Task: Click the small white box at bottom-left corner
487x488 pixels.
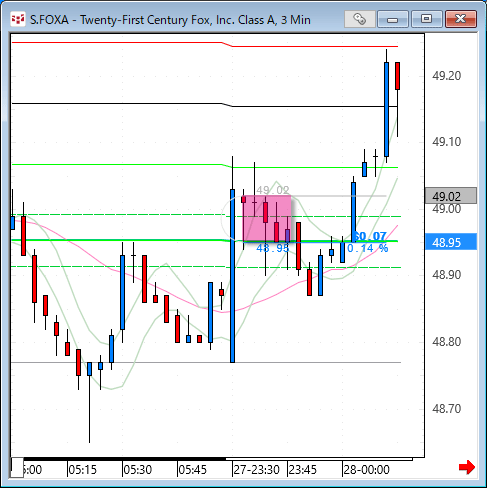Action: click(17, 467)
